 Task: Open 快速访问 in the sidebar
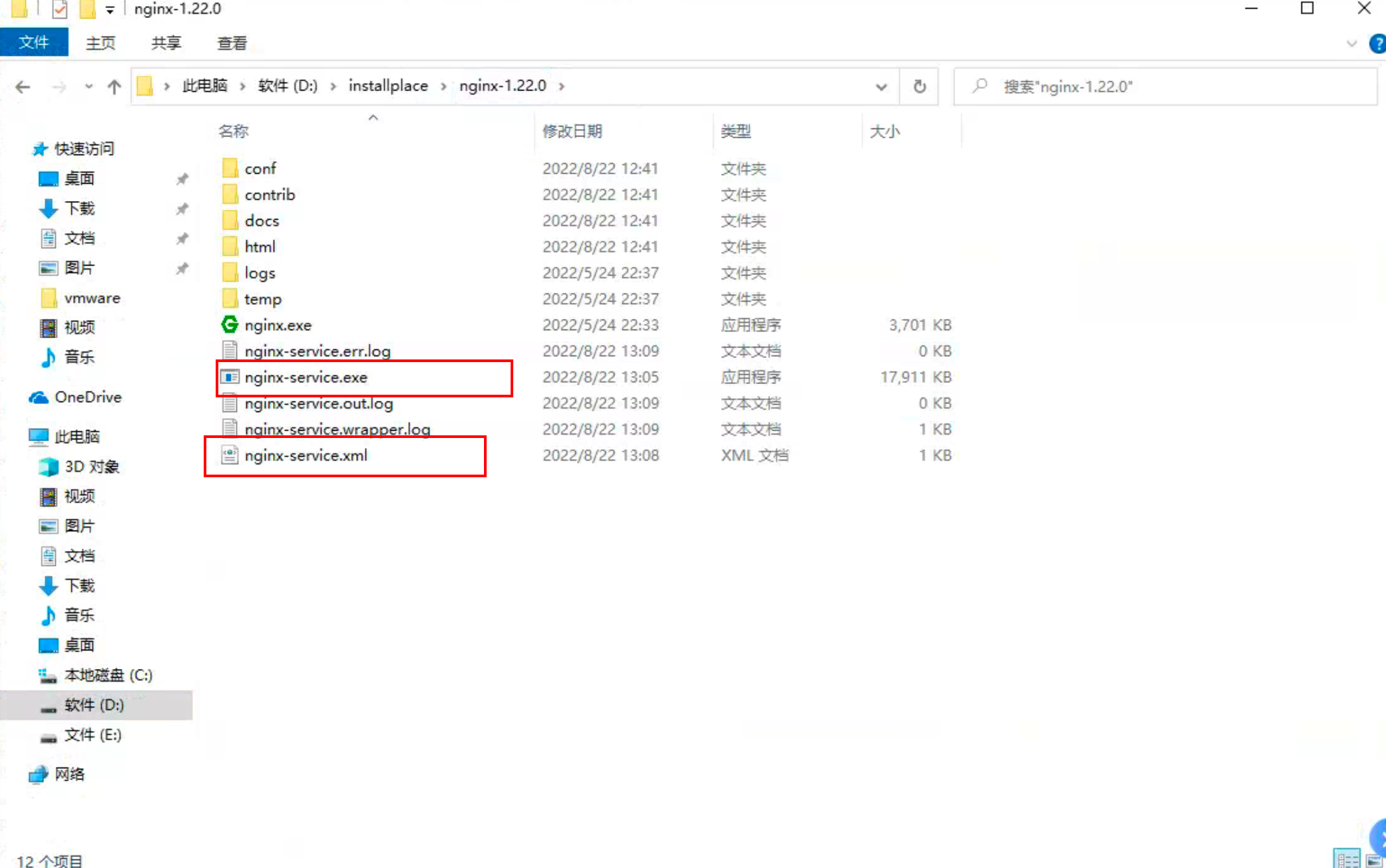84,148
